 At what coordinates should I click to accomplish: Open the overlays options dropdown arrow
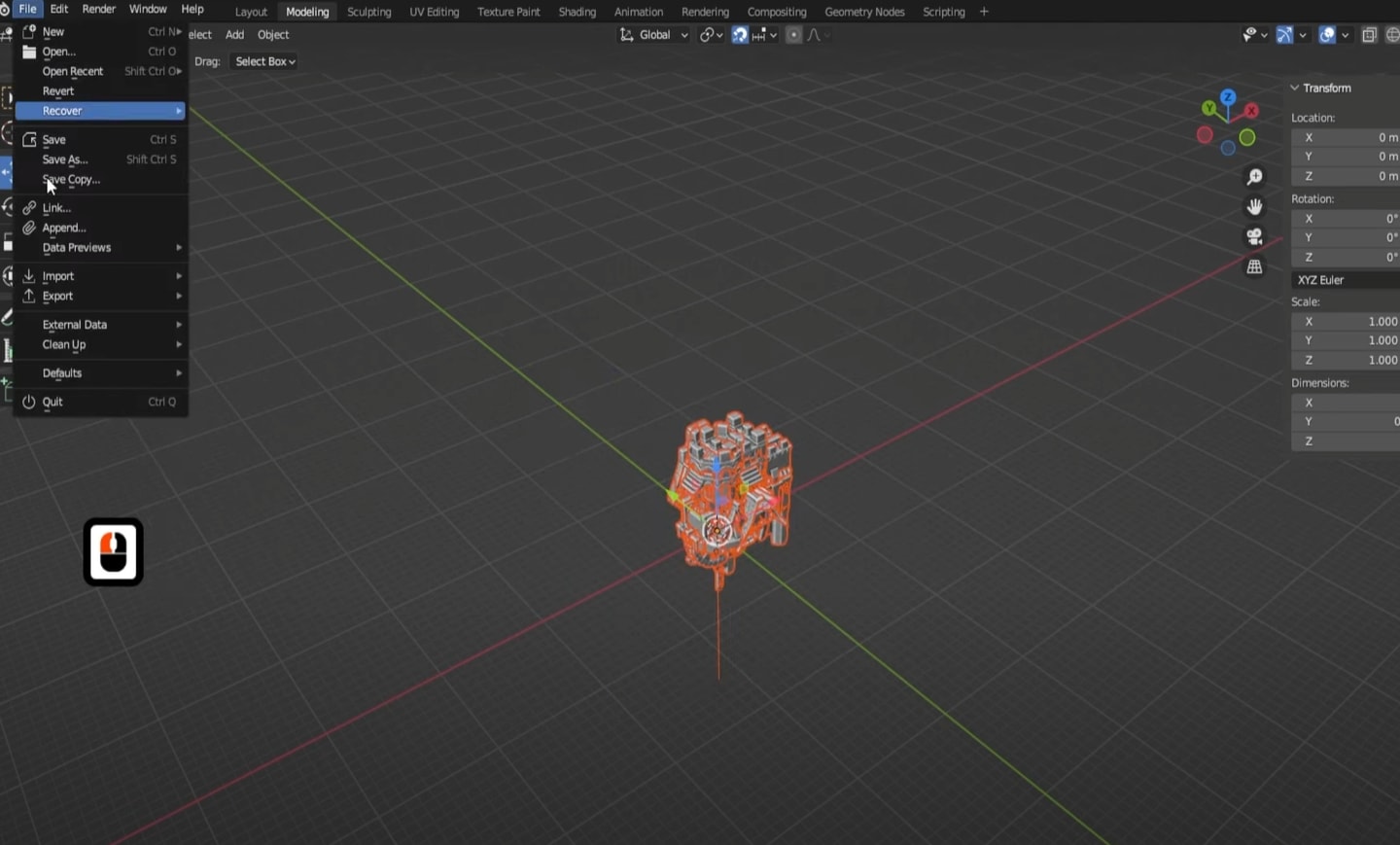pos(1346,35)
